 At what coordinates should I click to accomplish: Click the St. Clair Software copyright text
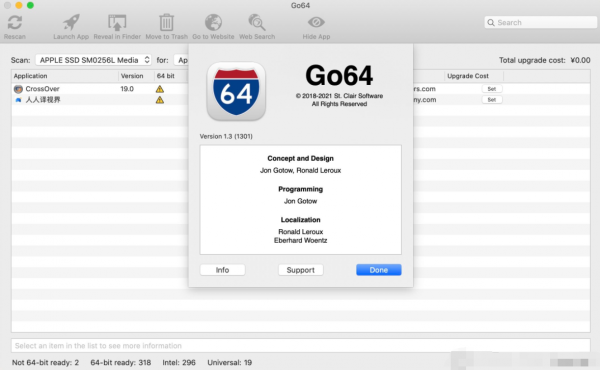point(339,96)
